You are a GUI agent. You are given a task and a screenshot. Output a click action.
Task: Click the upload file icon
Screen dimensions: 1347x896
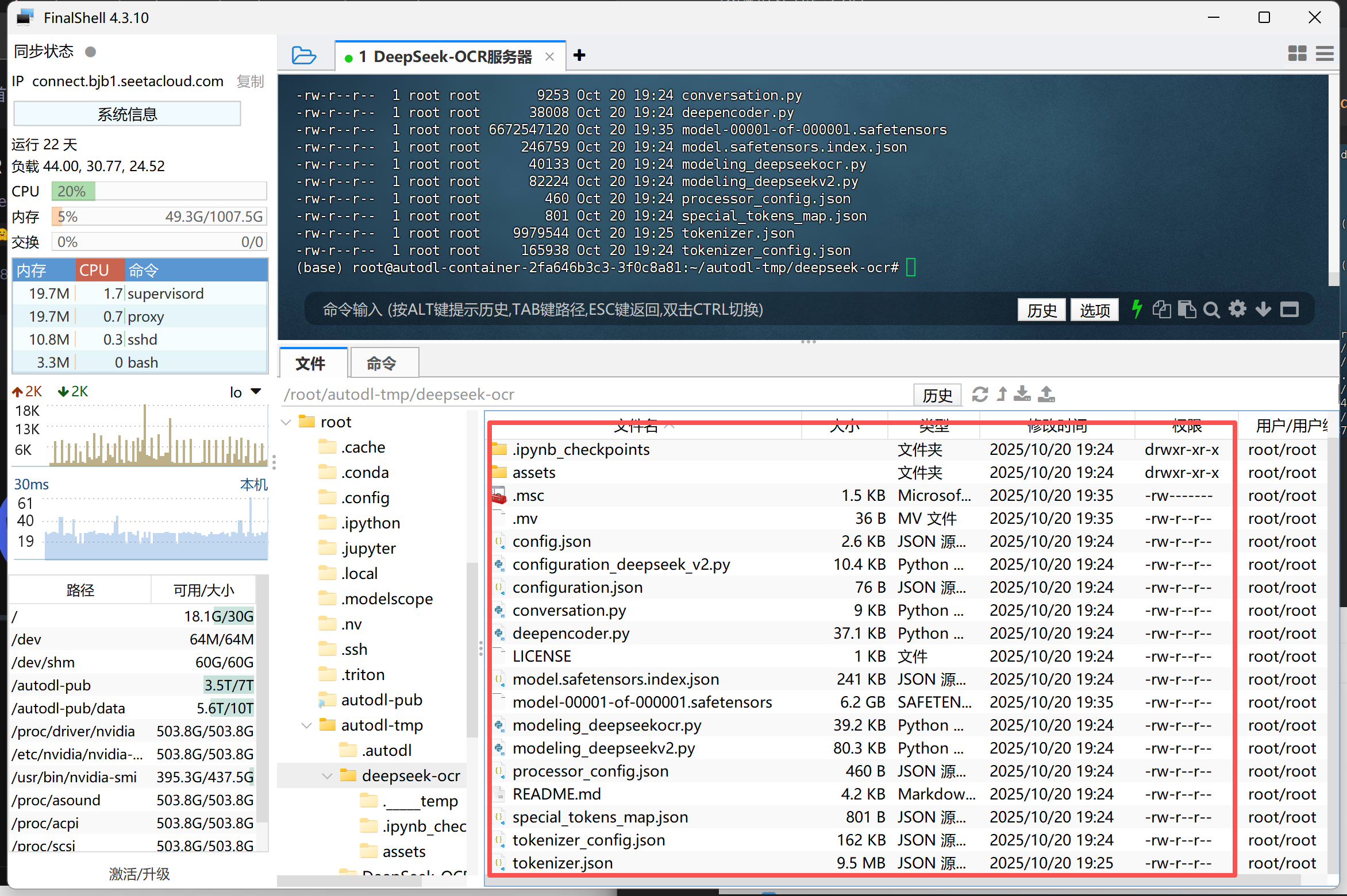tap(1046, 395)
